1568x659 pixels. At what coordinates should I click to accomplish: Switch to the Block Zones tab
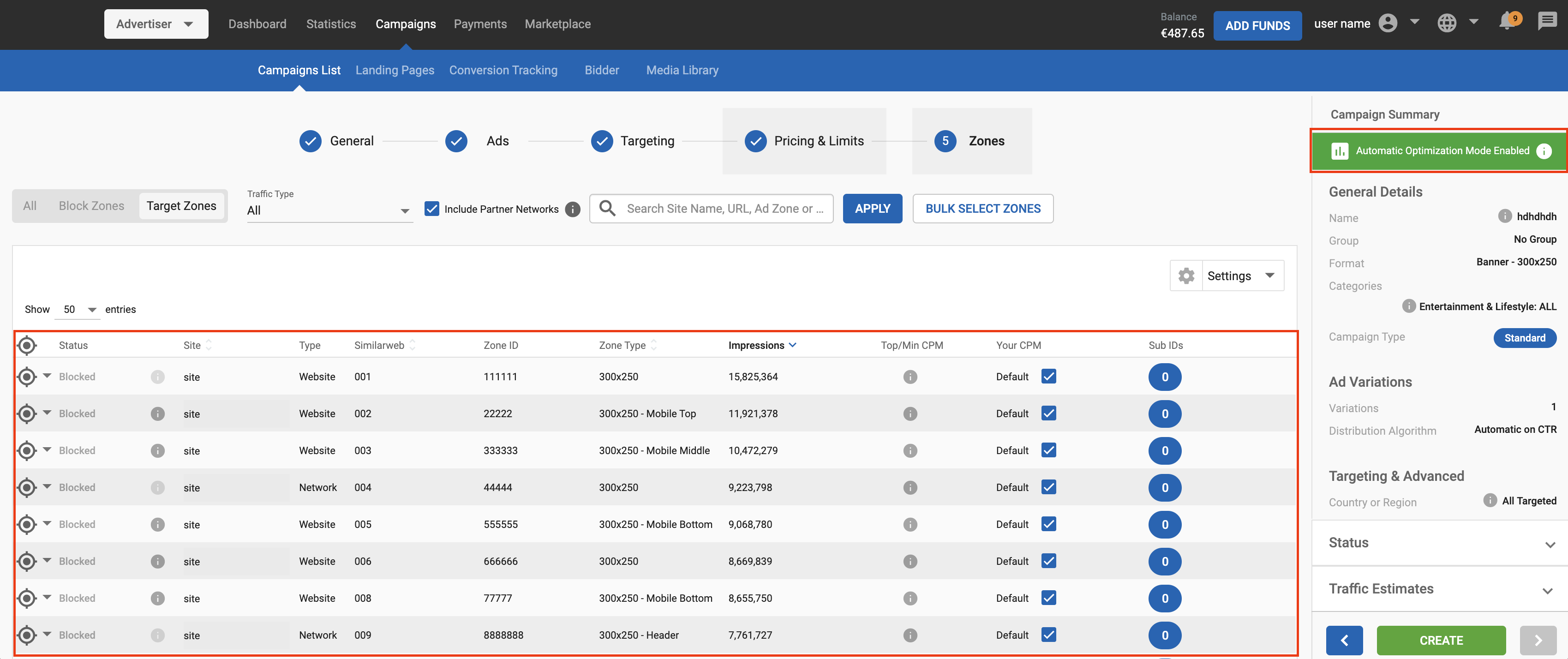point(91,206)
